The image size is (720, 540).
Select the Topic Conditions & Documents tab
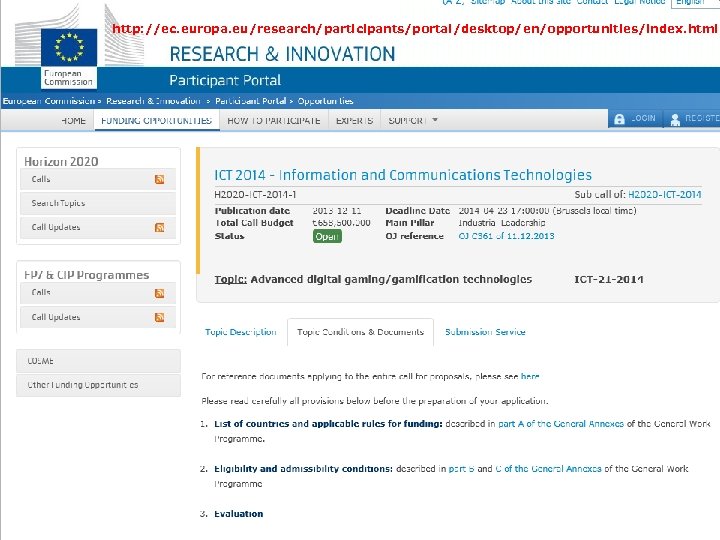[360, 332]
